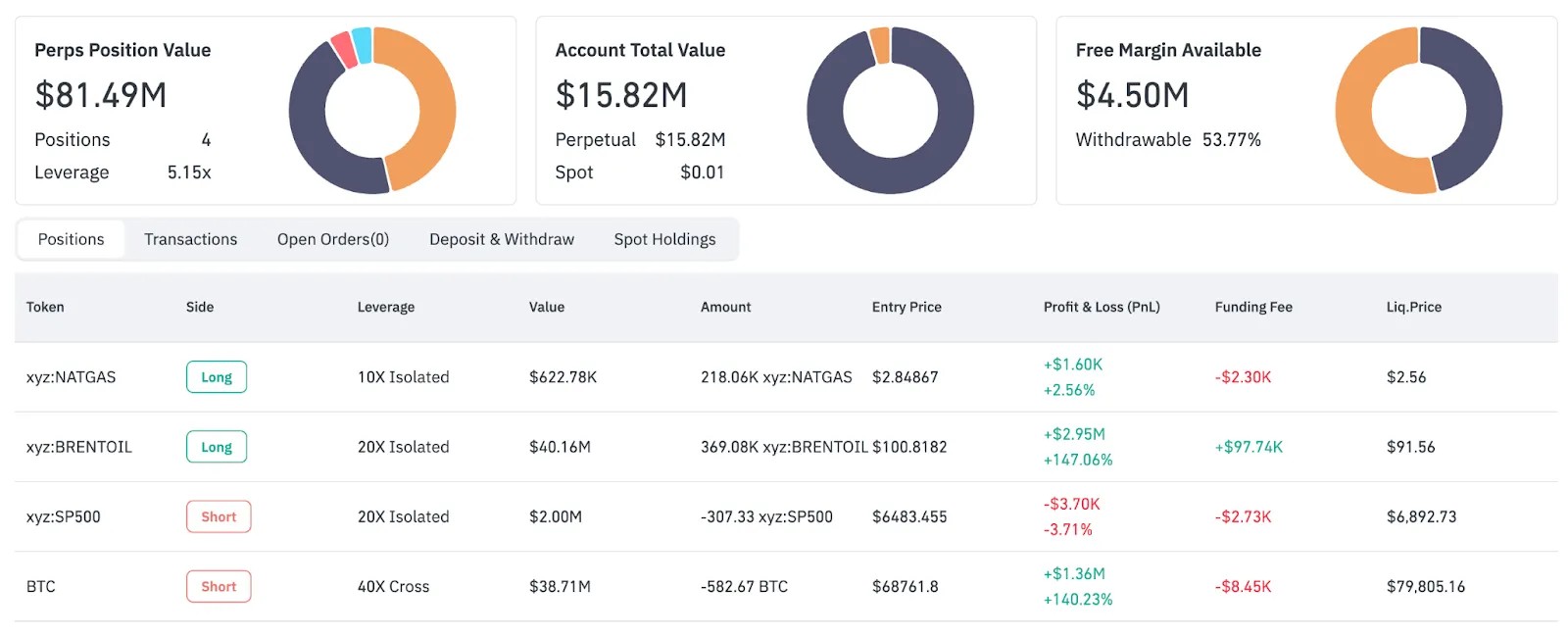
Task: Switch to the Transactions tab
Action: click(x=190, y=239)
